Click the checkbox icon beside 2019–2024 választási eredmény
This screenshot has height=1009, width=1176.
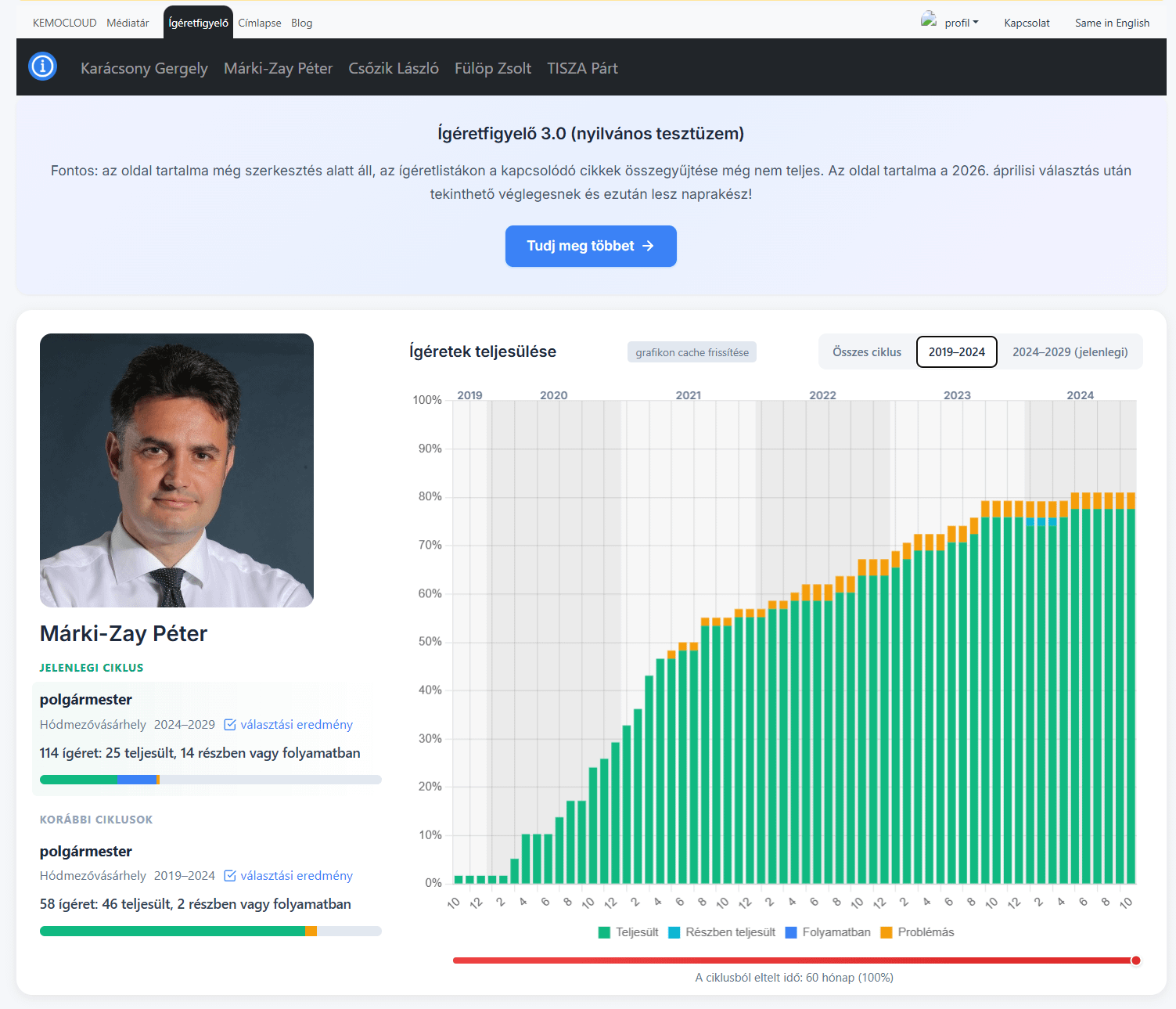click(x=230, y=876)
